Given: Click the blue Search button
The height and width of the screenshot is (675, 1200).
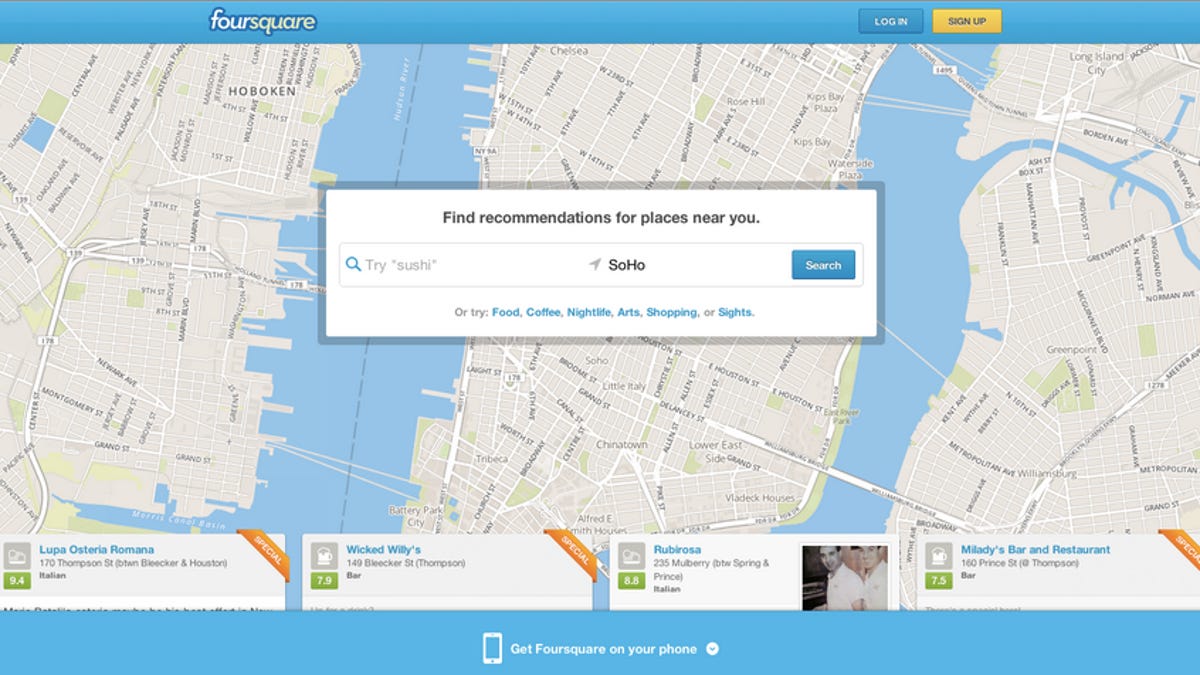Looking at the screenshot, I should point(823,265).
